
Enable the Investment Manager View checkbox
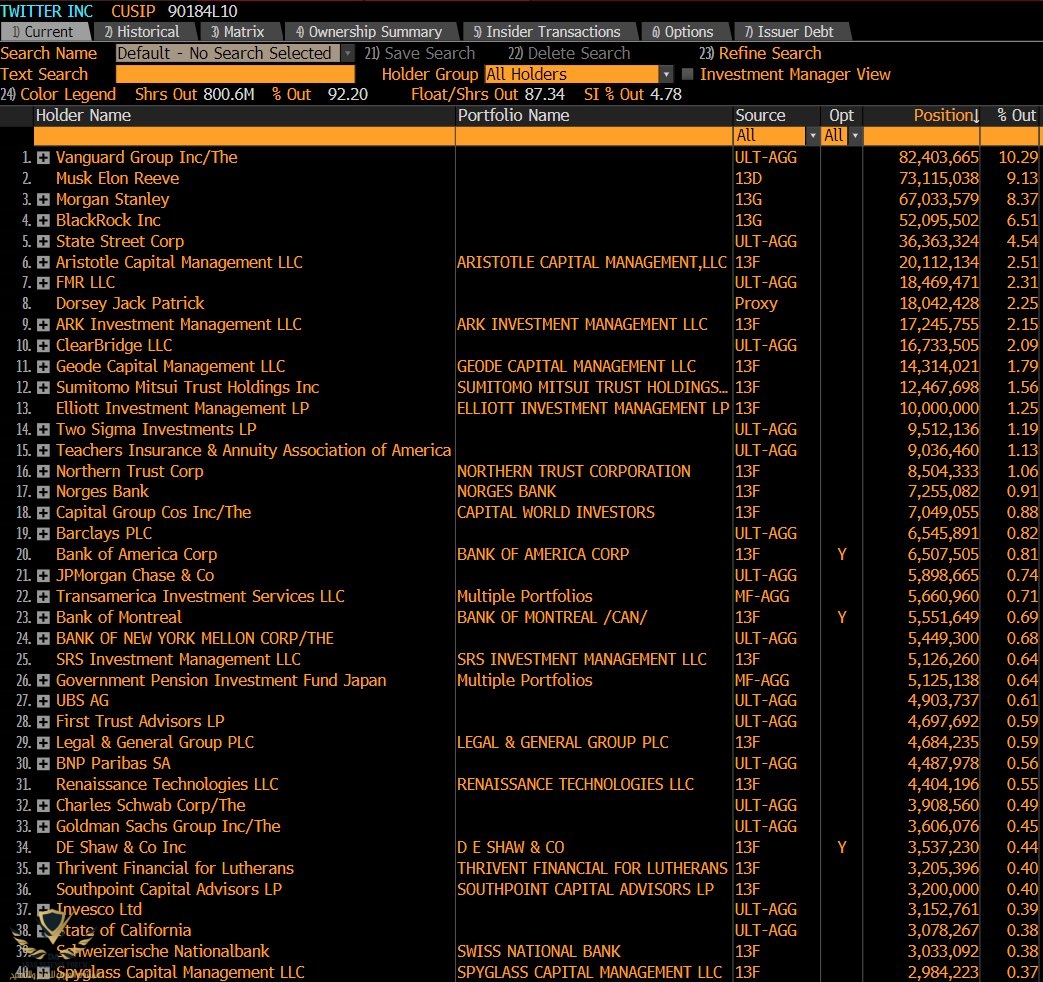[x=687, y=74]
